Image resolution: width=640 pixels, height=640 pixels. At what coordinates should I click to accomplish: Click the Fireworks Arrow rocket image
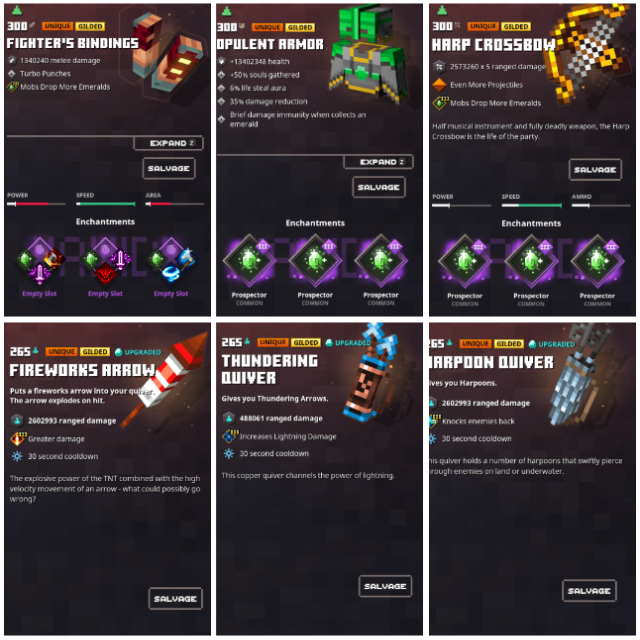point(165,379)
